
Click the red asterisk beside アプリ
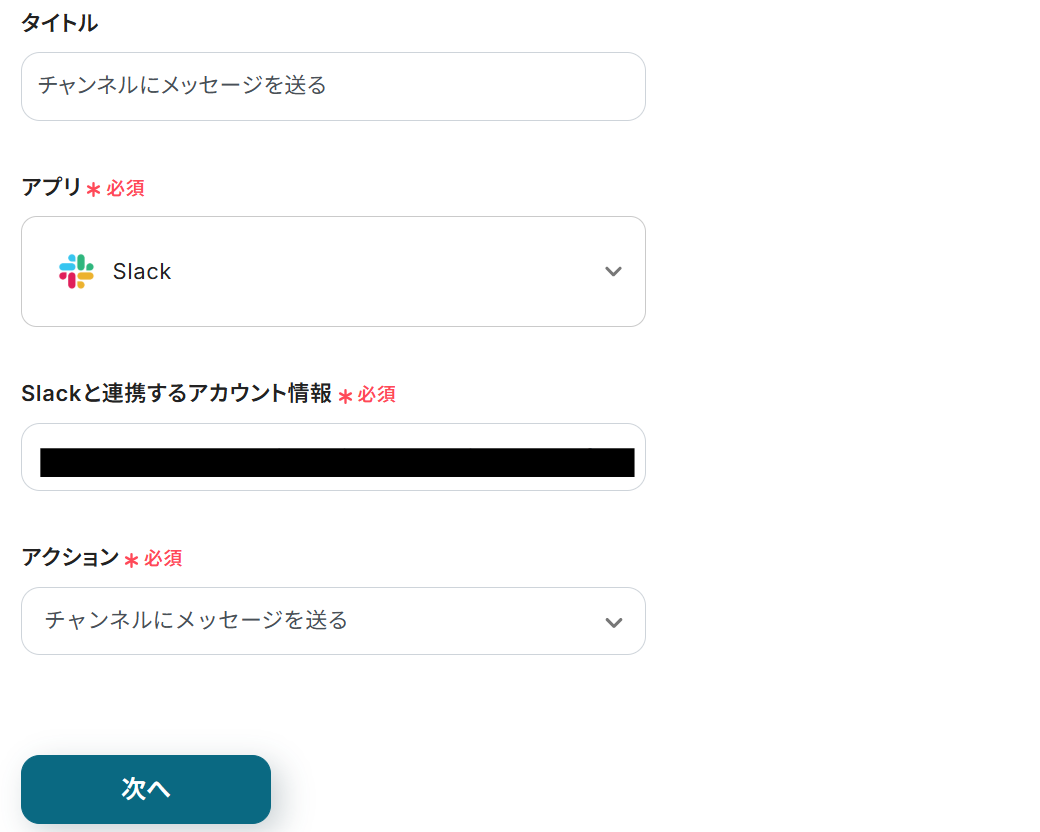pyautogui.click(x=94, y=190)
